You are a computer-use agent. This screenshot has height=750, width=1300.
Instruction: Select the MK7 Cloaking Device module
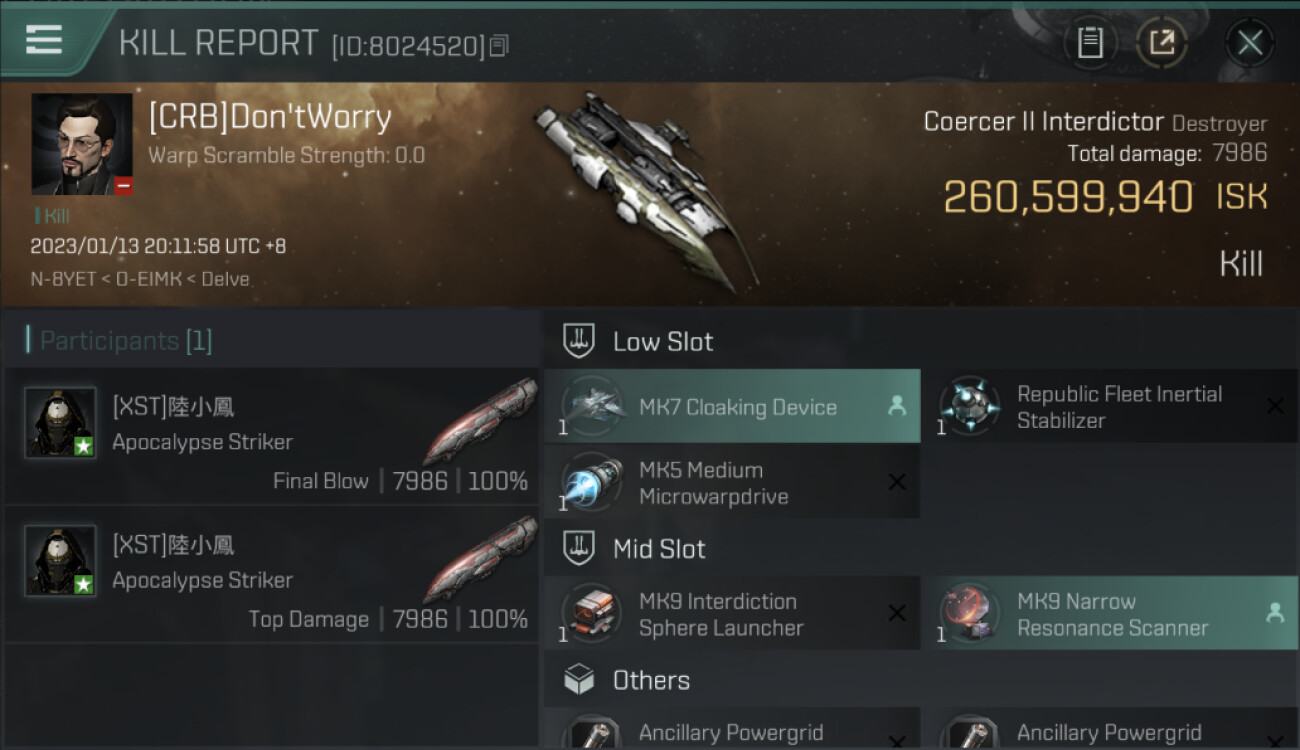click(x=732, y=406)
